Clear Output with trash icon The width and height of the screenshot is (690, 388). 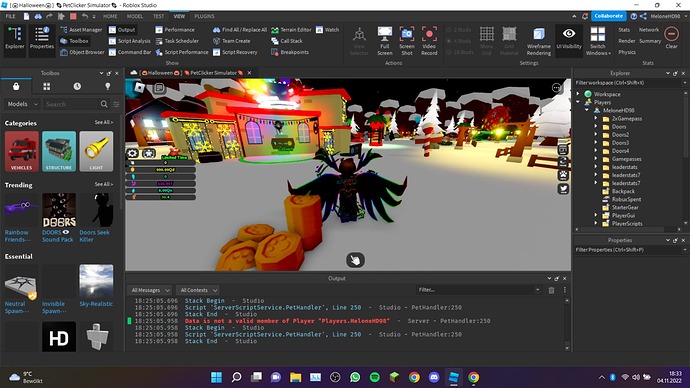point(551,290)
